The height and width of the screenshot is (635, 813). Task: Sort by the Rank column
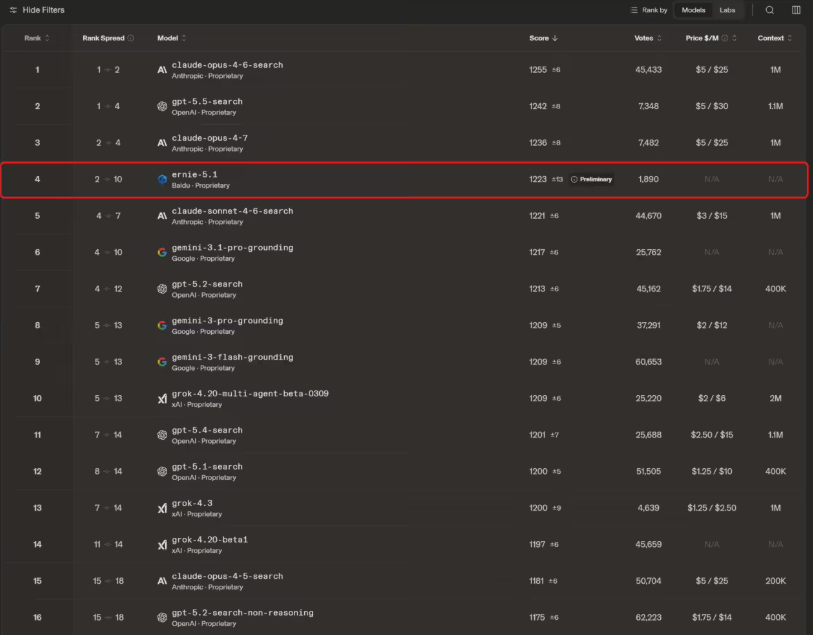click(x=36, y=38)
